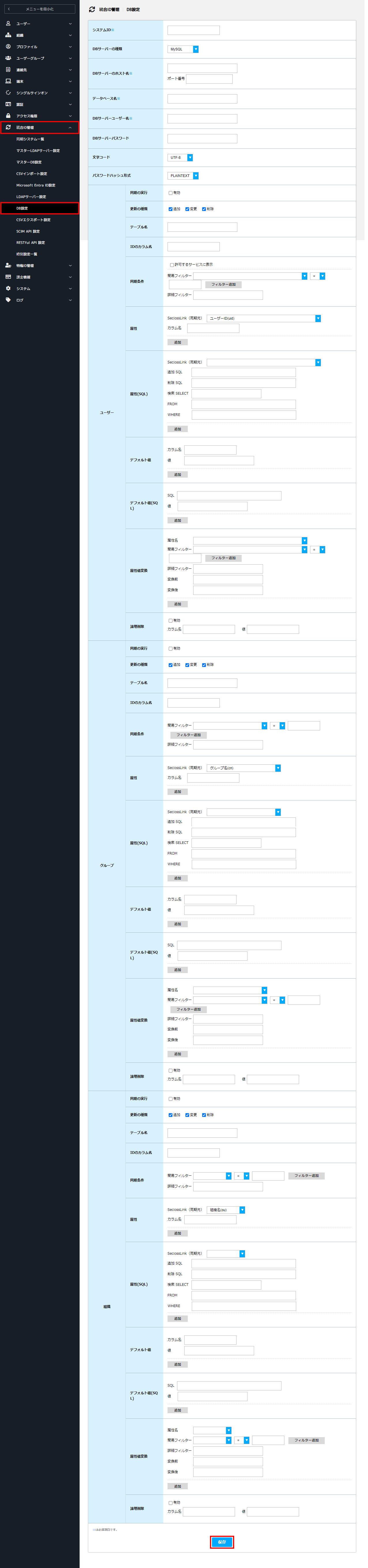Click the 課金情報 credit card icon
The width and height of the screenshot is (368, 1568).
click(8, 277)
